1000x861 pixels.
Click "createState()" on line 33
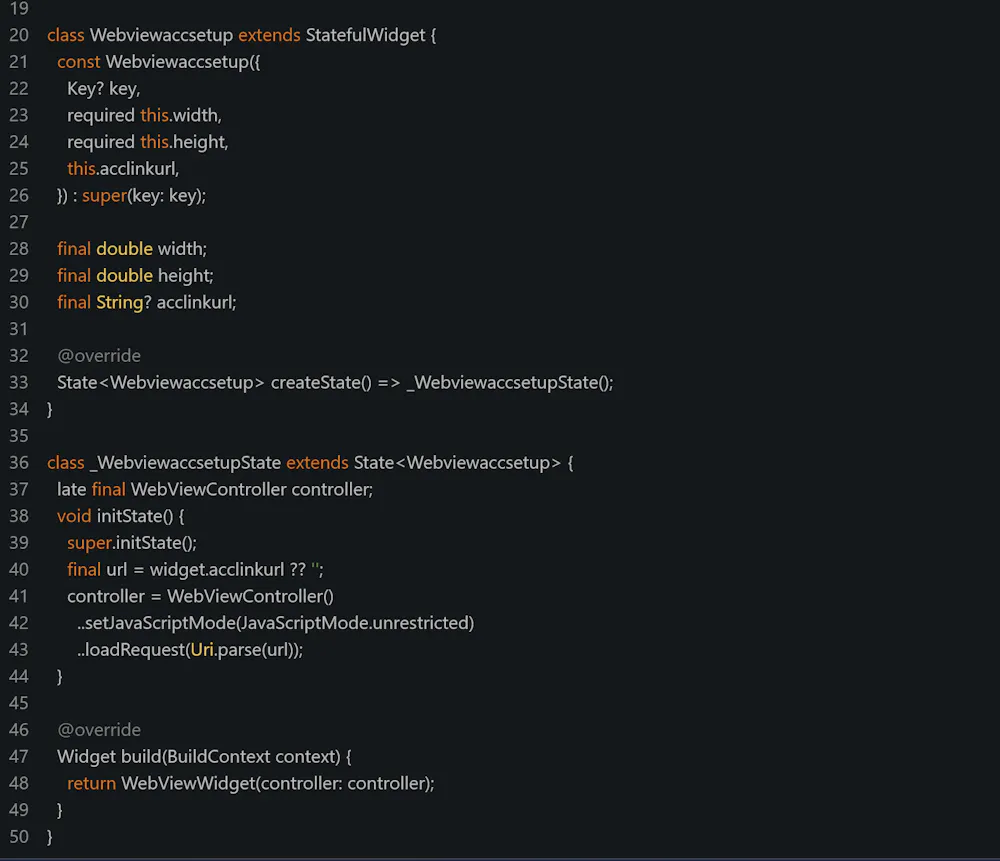321,383
